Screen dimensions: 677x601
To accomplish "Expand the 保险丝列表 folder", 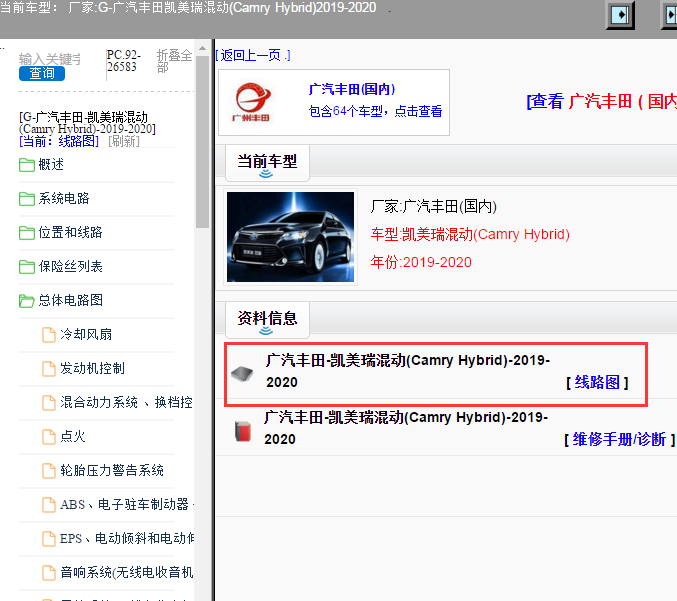I will coord(27,267).
